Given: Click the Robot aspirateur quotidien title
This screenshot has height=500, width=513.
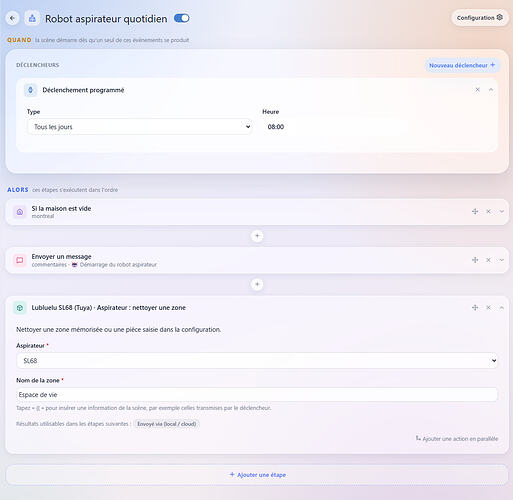Looking at the screenshot, I should 106,19.
